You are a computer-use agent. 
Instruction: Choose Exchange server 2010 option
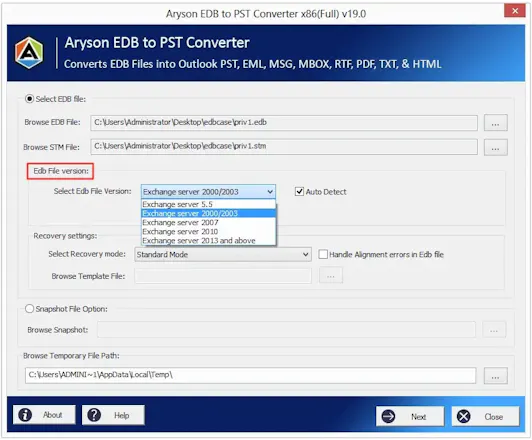pos(208,232)
